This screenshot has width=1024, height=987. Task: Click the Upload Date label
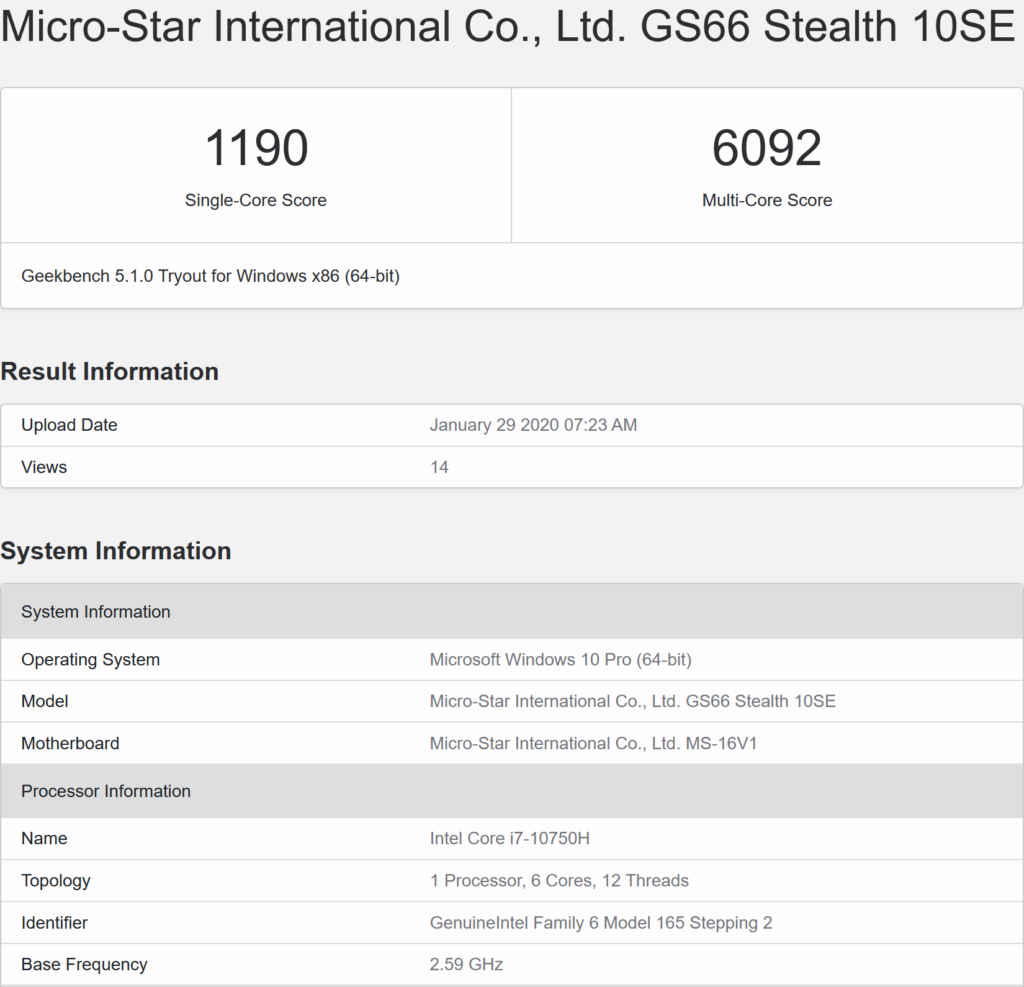point(69,425)
